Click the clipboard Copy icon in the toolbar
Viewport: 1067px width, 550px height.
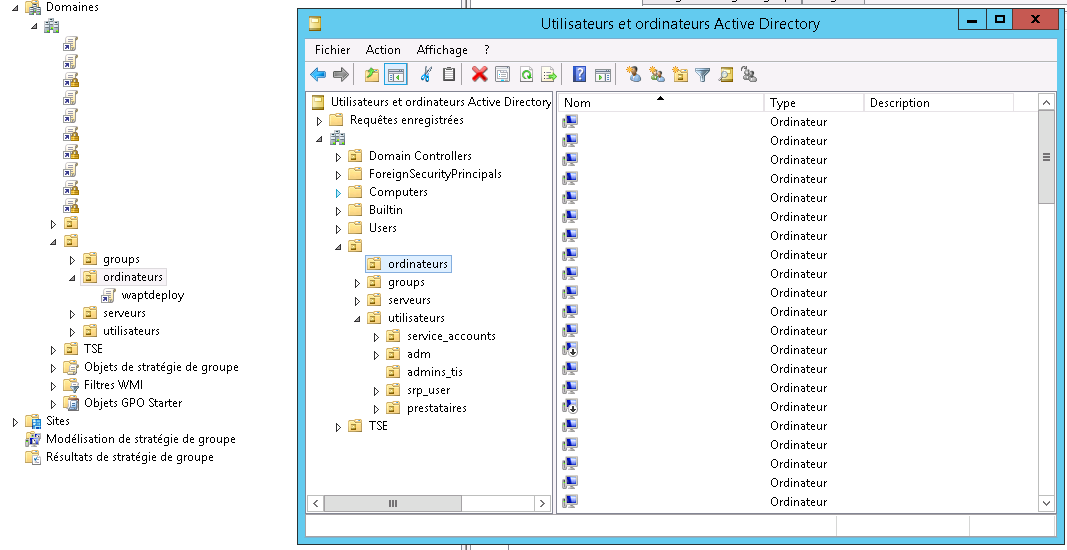point(448,74)
